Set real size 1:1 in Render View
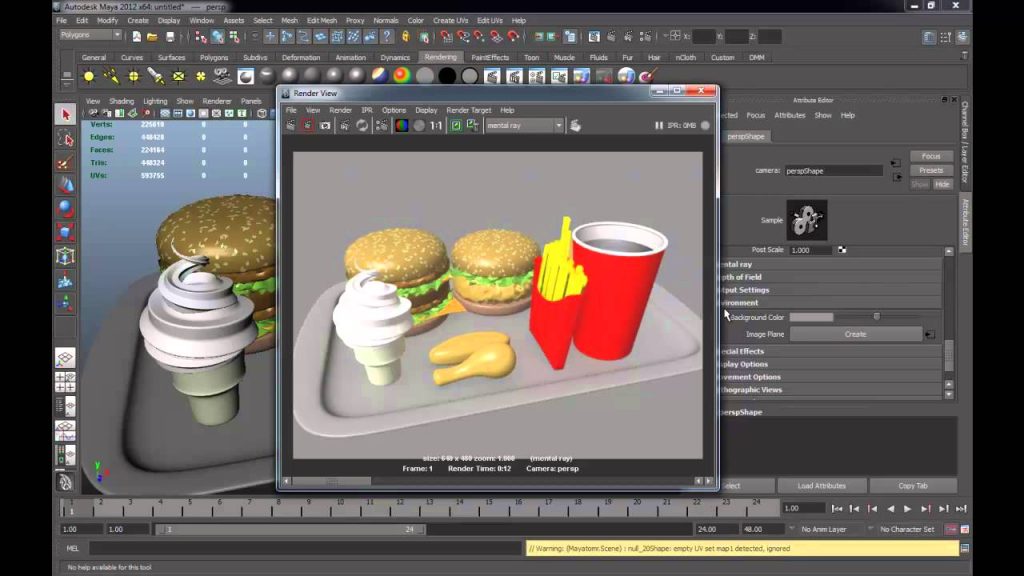The width and height of the screenshot is (1024, 576). click(436, 125)
